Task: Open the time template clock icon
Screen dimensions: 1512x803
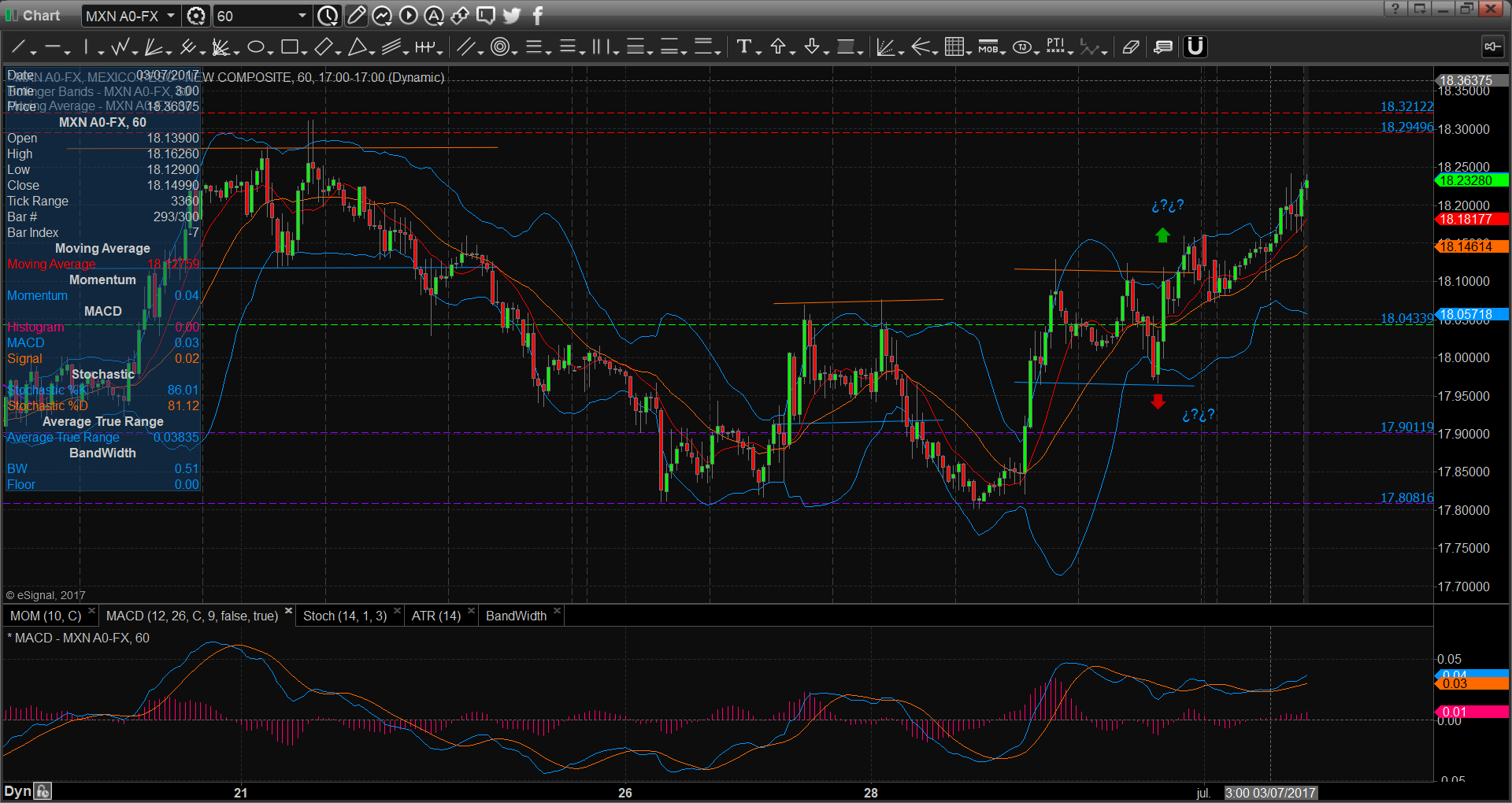Action: [x=328, y=16]
